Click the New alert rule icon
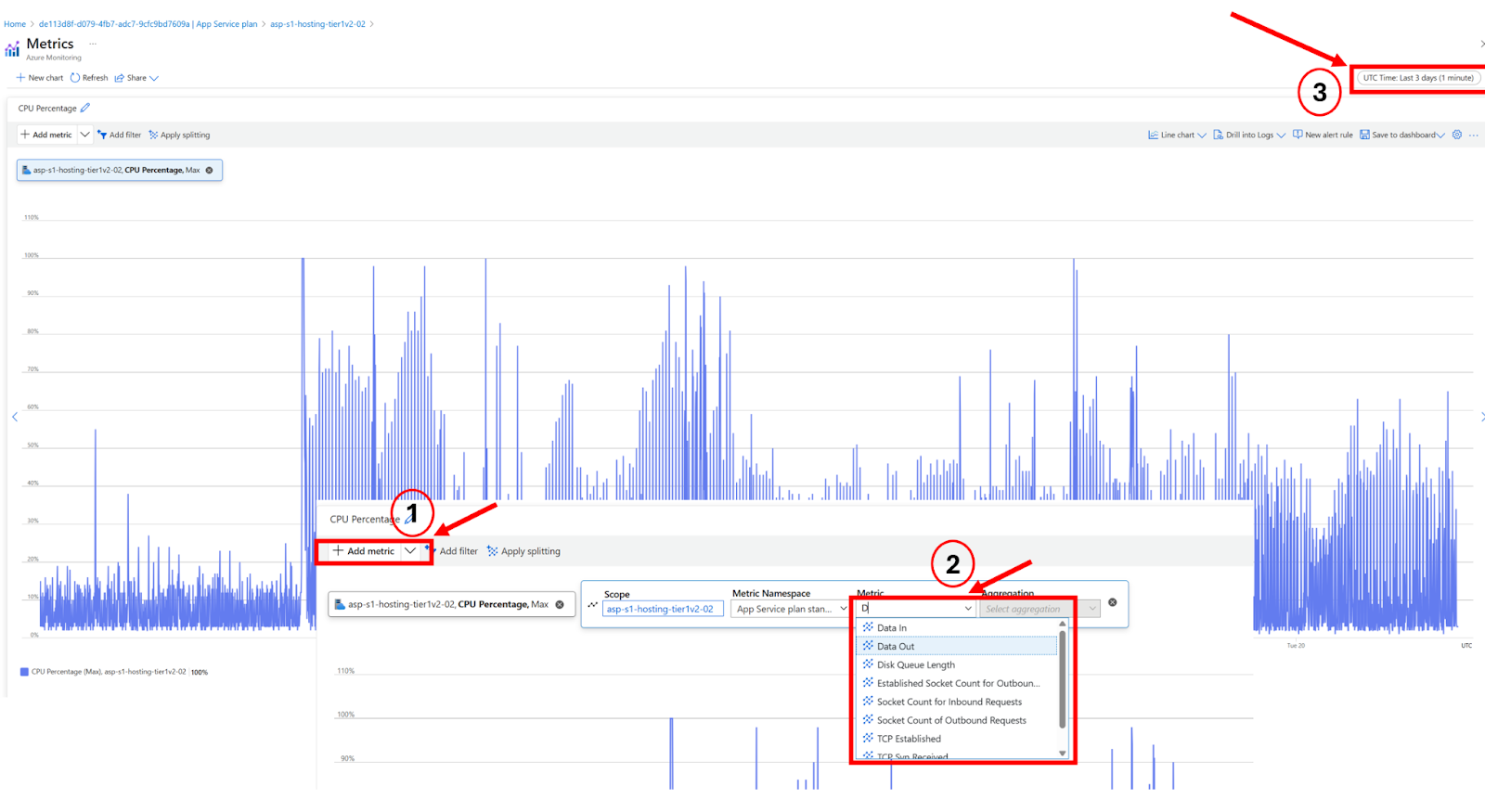The height and width of the screenshot is (812, 1485). coord(1298,135)
